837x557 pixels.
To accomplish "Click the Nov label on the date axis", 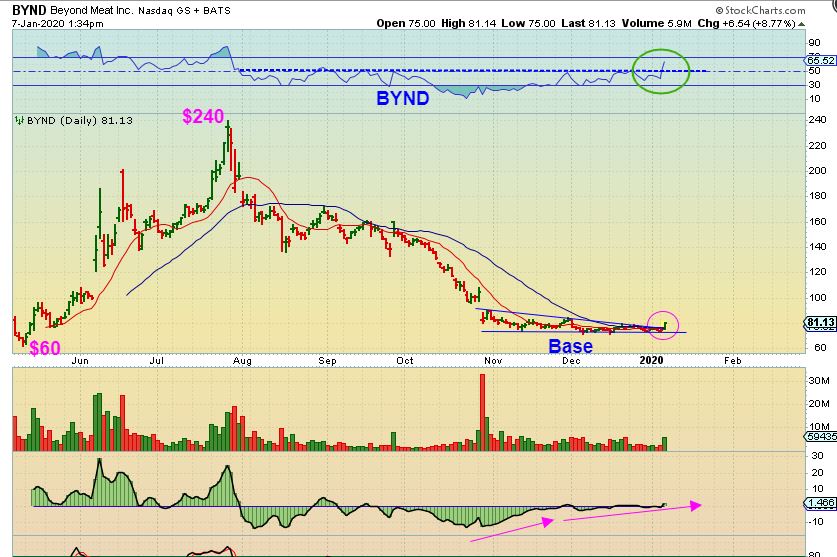I will [x=493, y=360].
